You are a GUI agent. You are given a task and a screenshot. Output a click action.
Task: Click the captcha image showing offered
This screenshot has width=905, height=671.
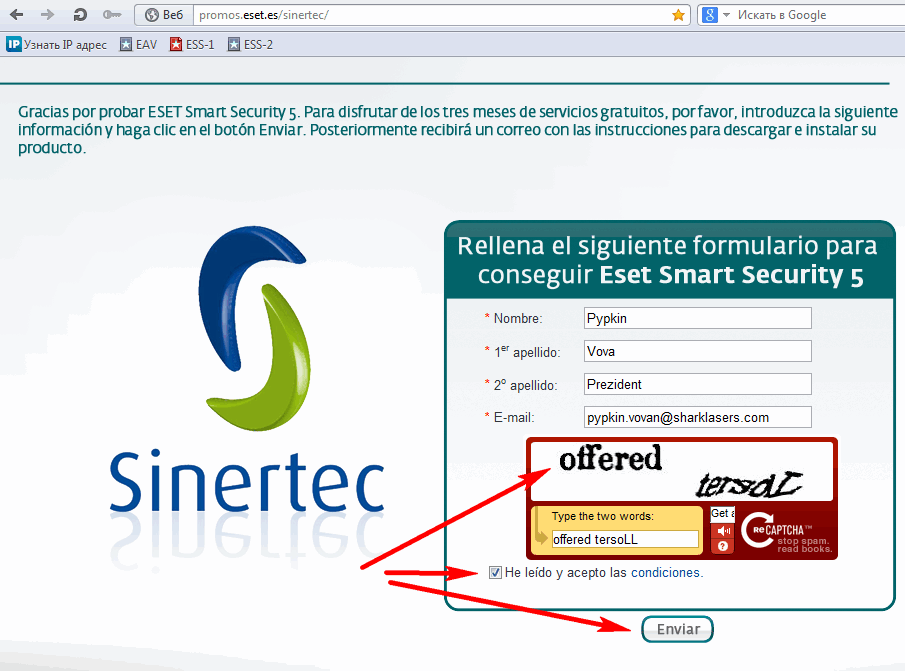point(682,471)
